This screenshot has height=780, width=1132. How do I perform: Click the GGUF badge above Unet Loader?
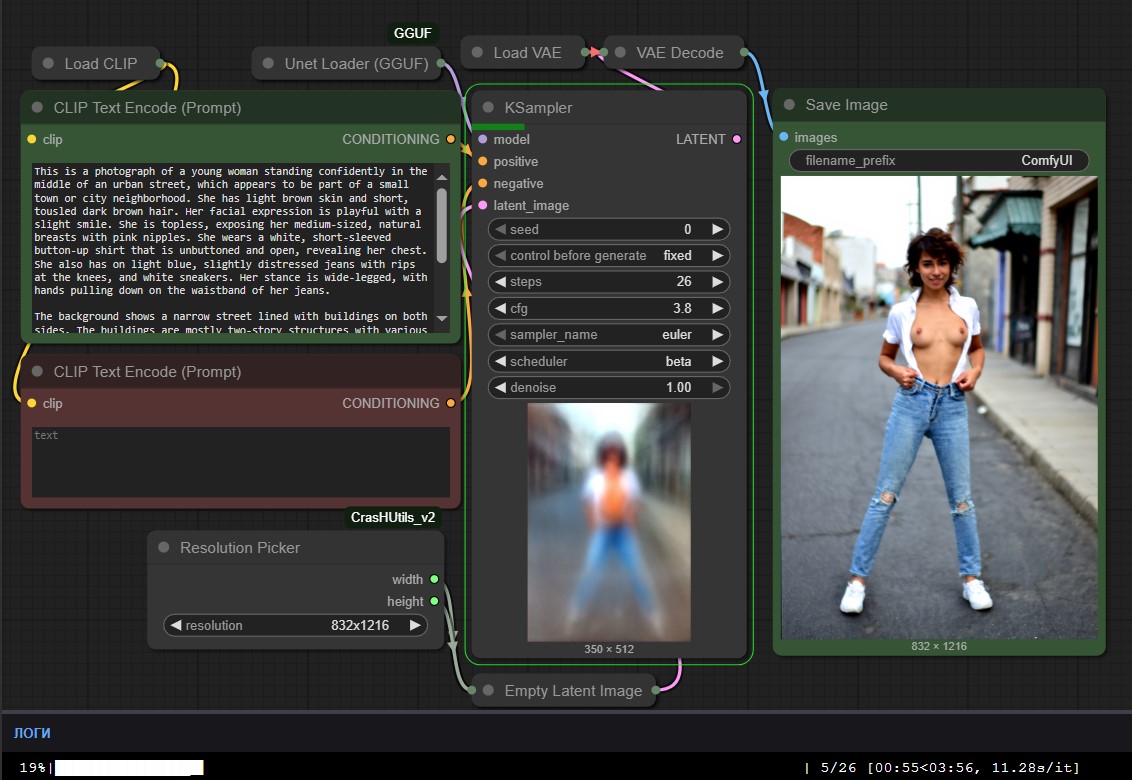click(412, 33)
